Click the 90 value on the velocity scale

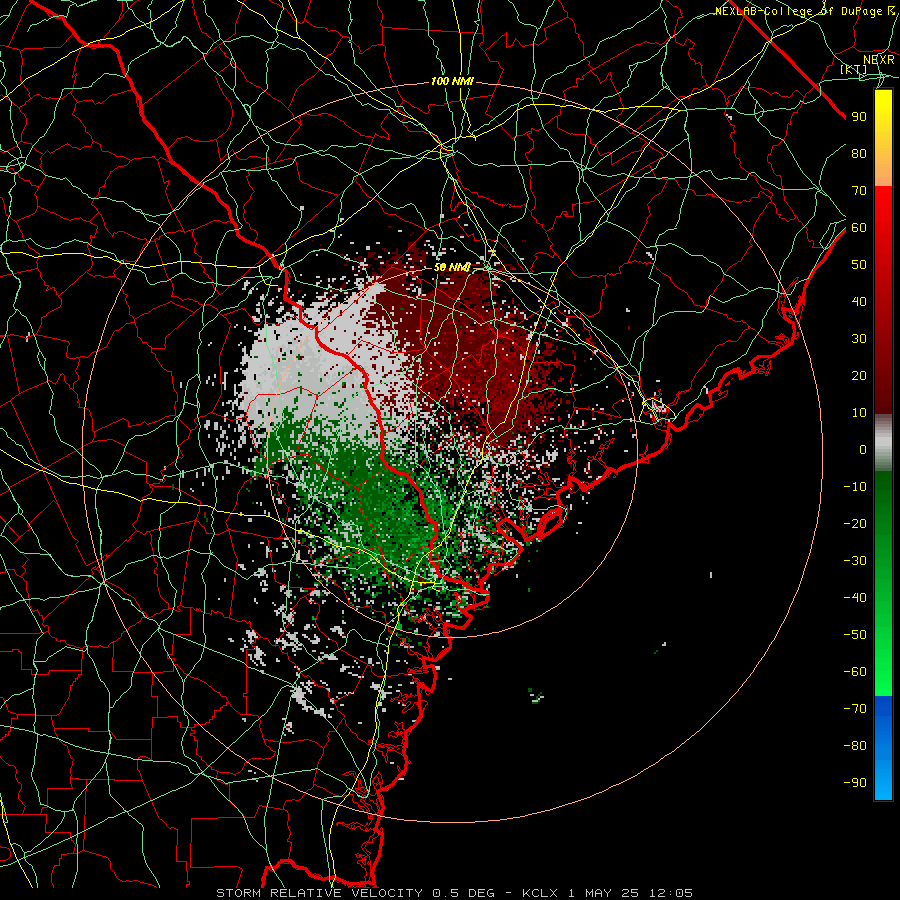[859, 117]
